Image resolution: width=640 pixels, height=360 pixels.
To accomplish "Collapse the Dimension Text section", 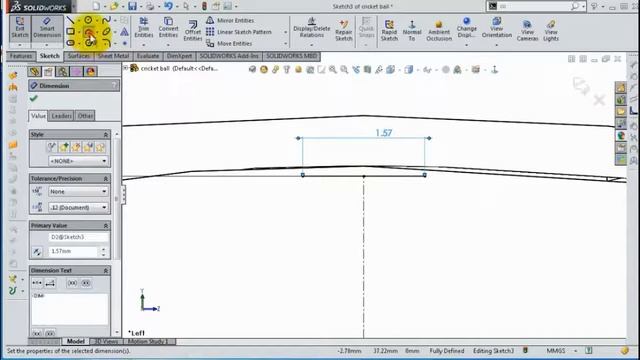I will [x=106, y=271].
